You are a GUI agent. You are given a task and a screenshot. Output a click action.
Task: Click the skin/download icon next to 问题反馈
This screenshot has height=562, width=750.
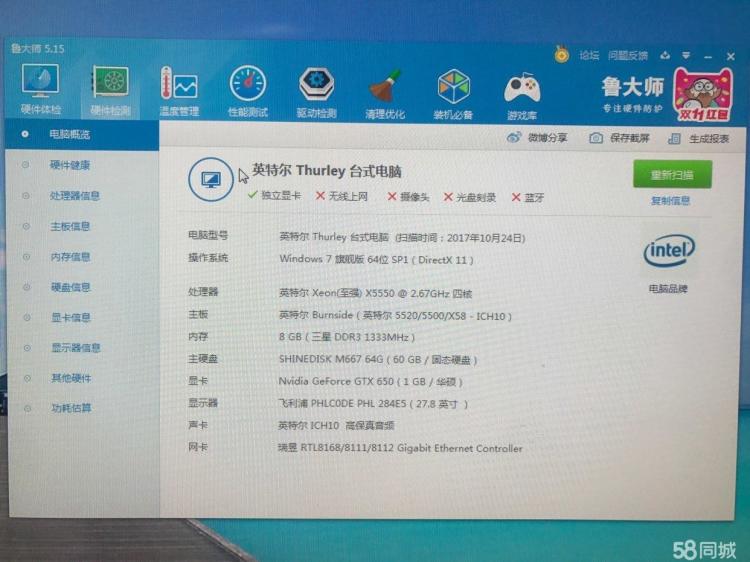point(665,55)
